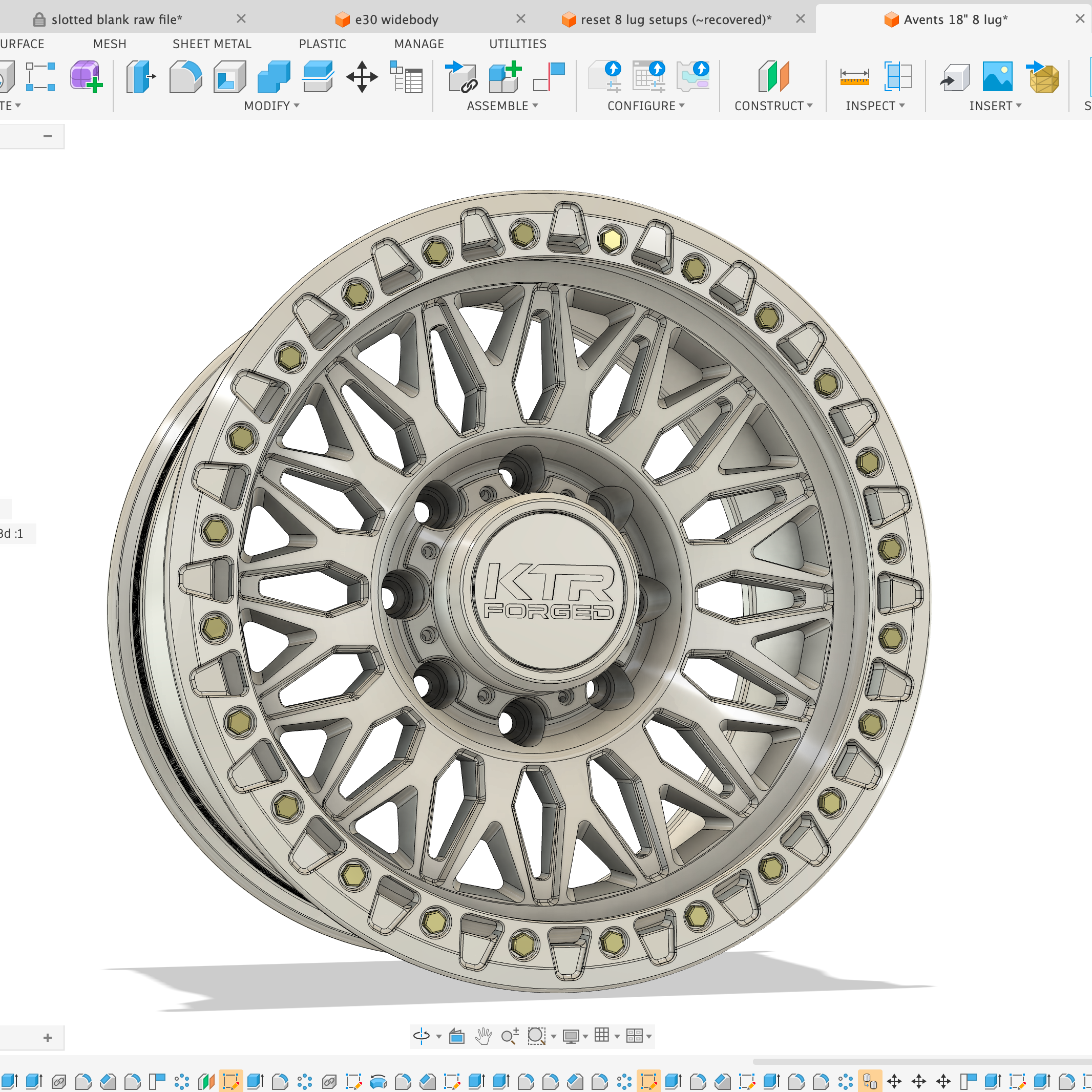Select the Orbit navigation tool
The width and height of the screenshot is (1092, 1092).
[x=422, y=1036]
